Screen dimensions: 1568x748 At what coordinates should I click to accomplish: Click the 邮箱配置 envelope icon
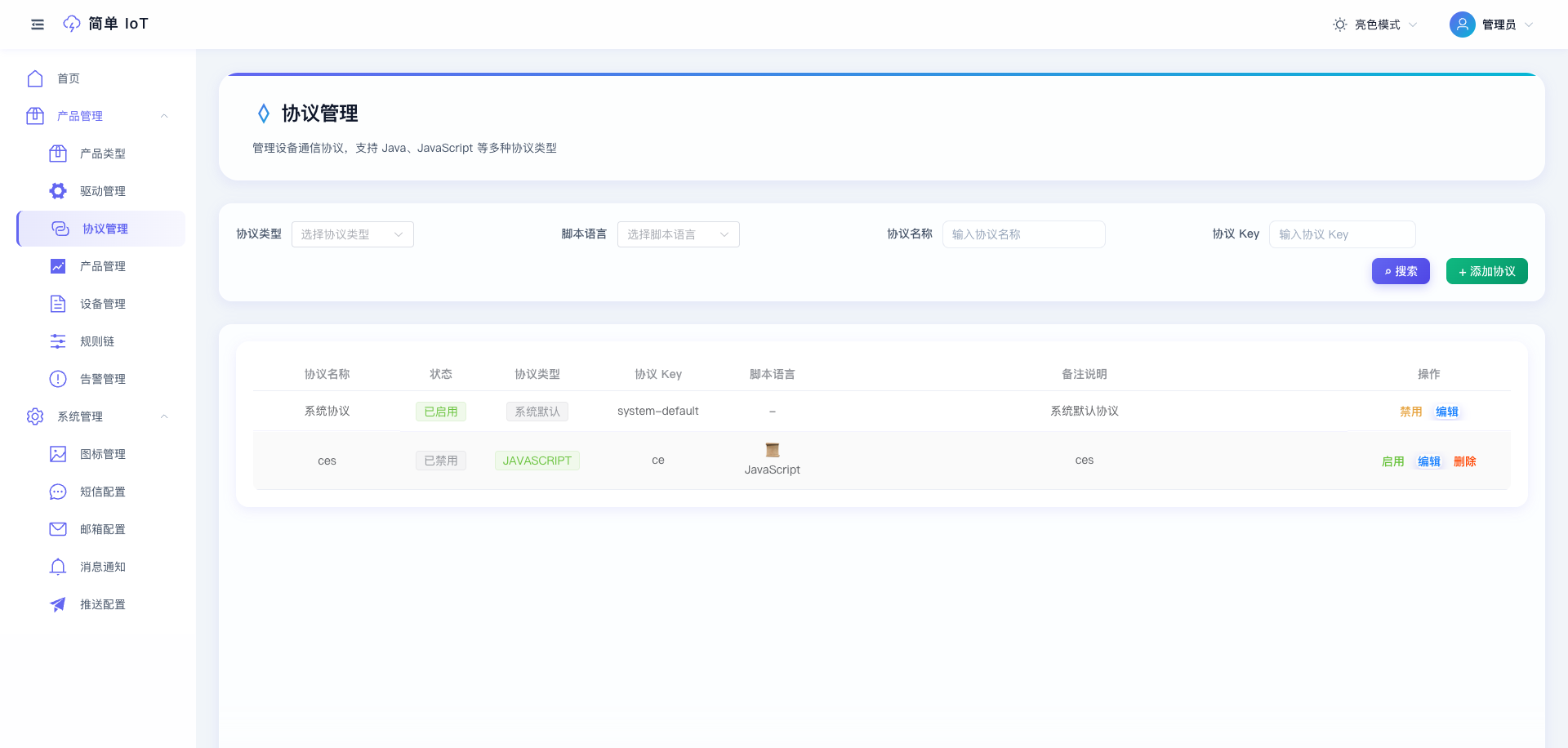[x=58, y=529]
